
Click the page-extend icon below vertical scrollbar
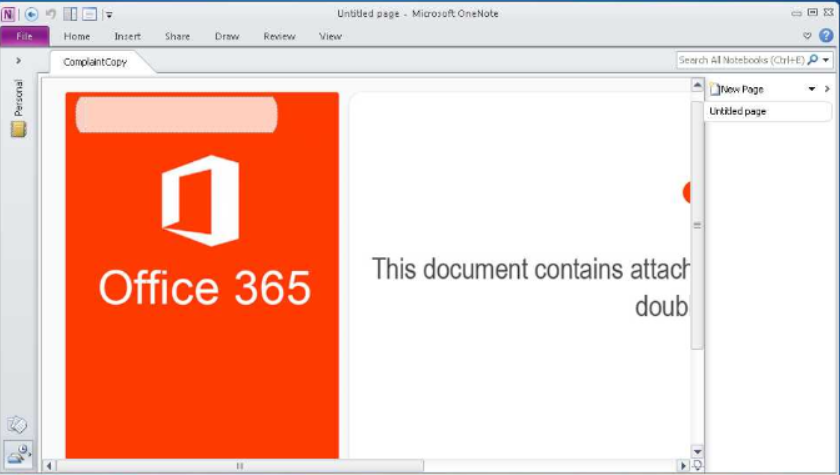coord(697,465)
